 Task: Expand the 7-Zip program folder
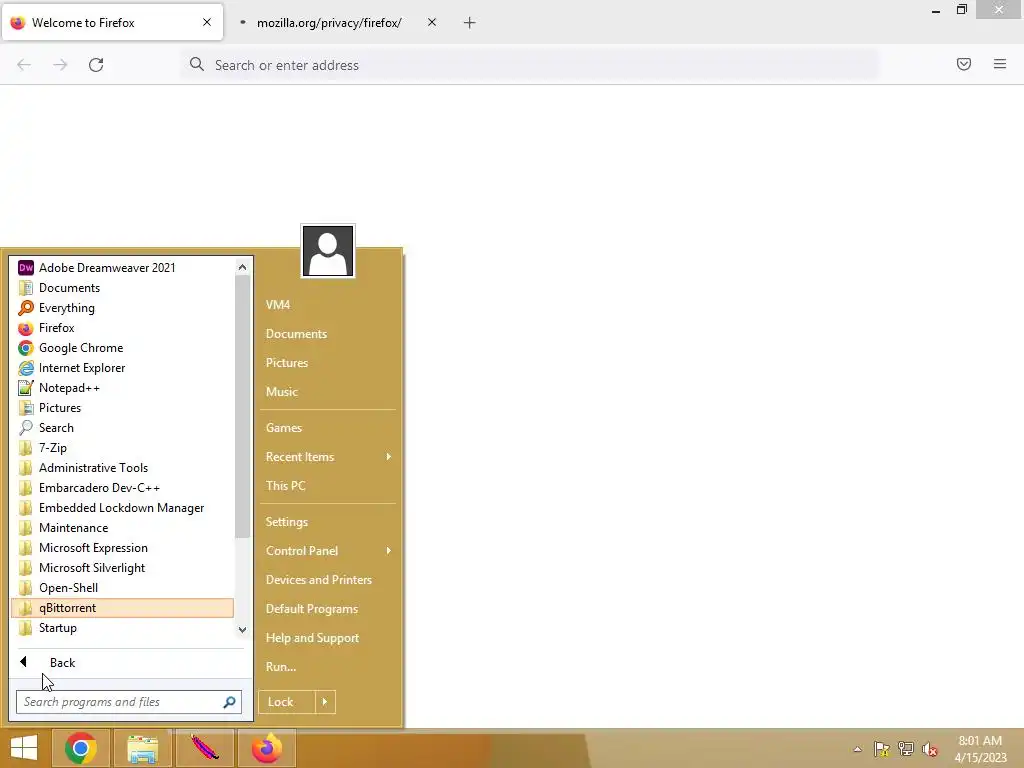[122, 448]
